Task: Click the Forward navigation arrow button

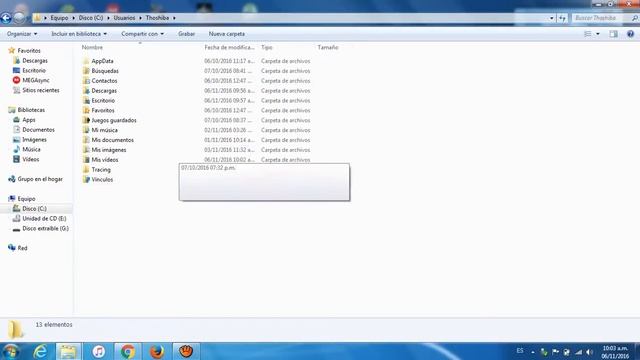Action: pyautogui.click(x=19, y=18)
